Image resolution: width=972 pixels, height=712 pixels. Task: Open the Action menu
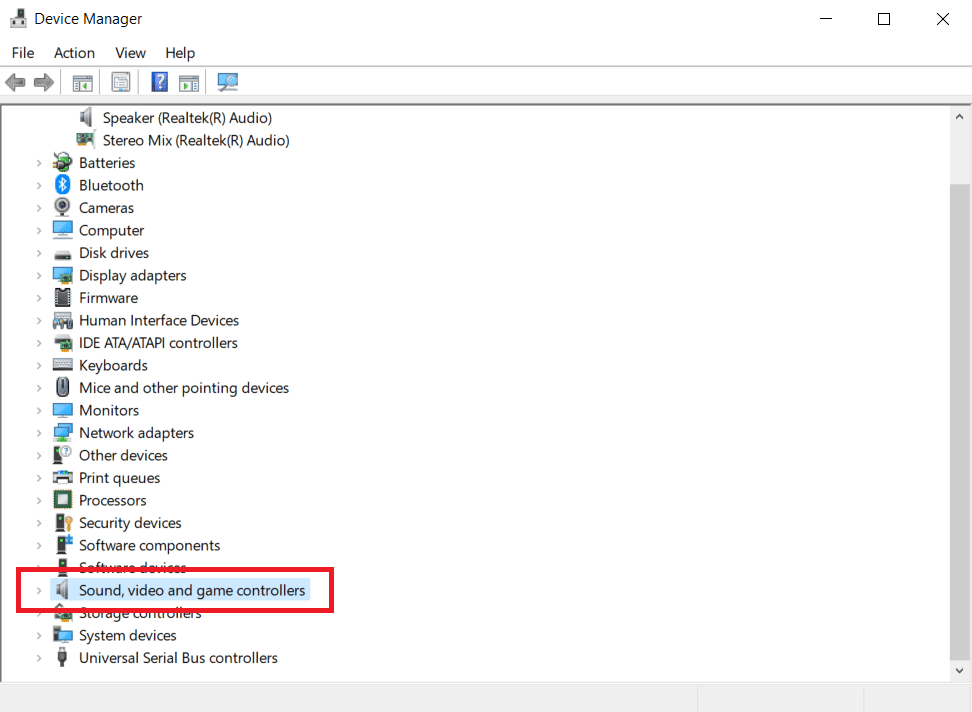pos(74,53)
